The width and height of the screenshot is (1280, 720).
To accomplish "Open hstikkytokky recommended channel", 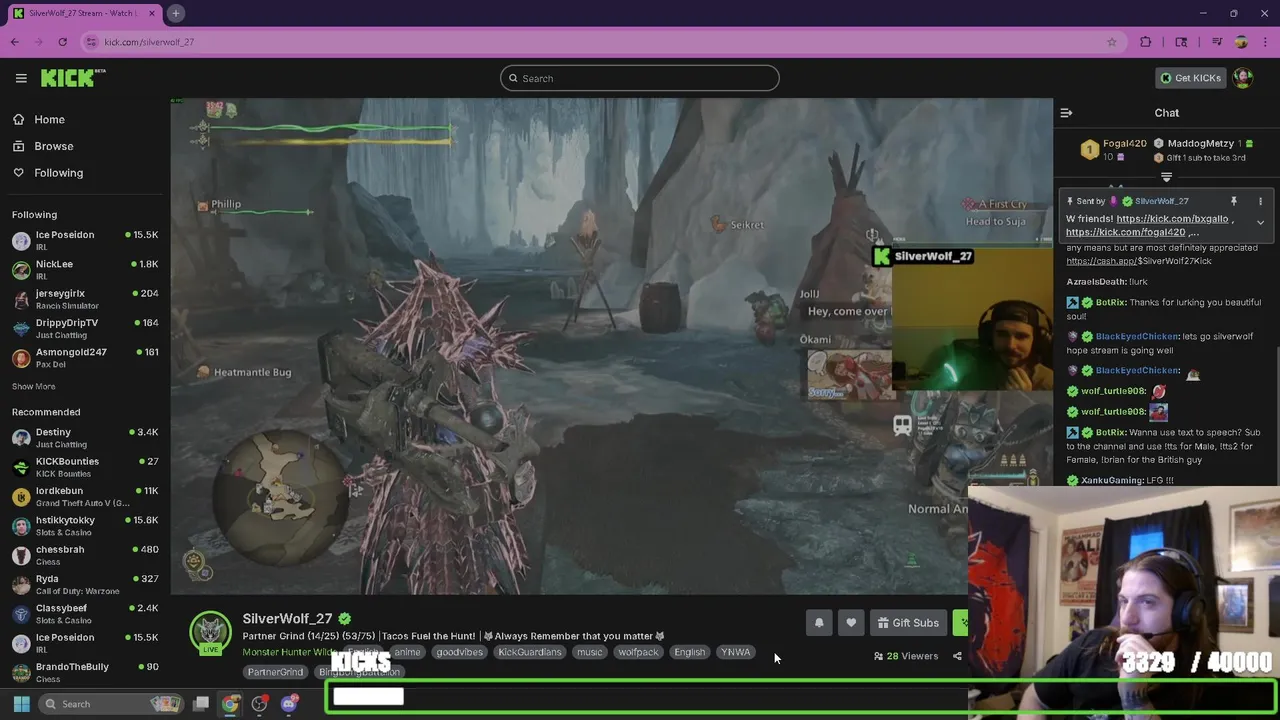I will coord(85,525).
